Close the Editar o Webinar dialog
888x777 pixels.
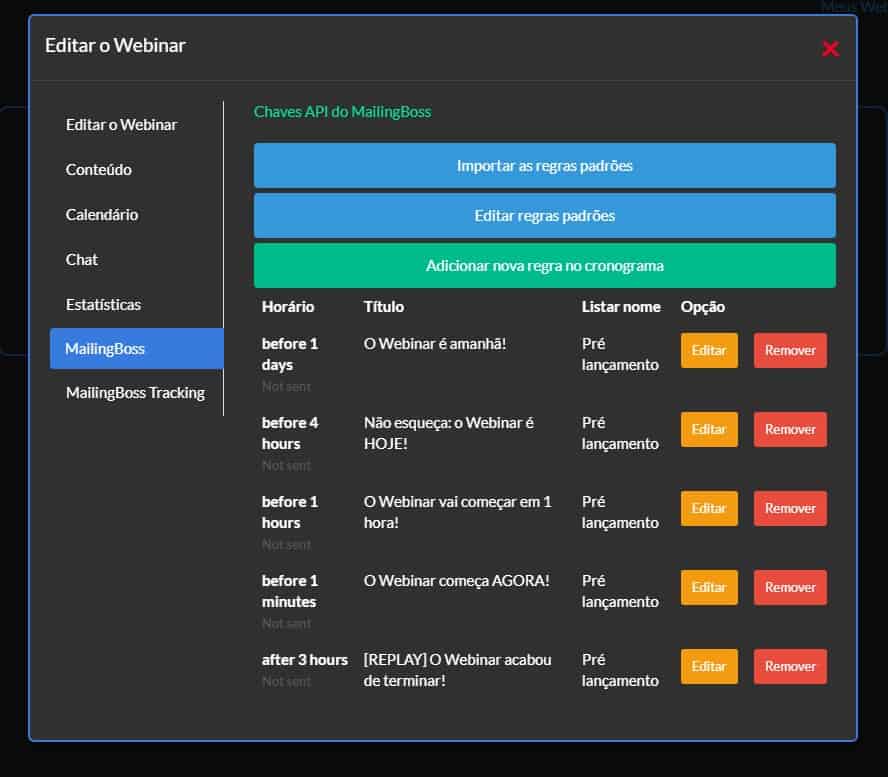coord(830,49)
